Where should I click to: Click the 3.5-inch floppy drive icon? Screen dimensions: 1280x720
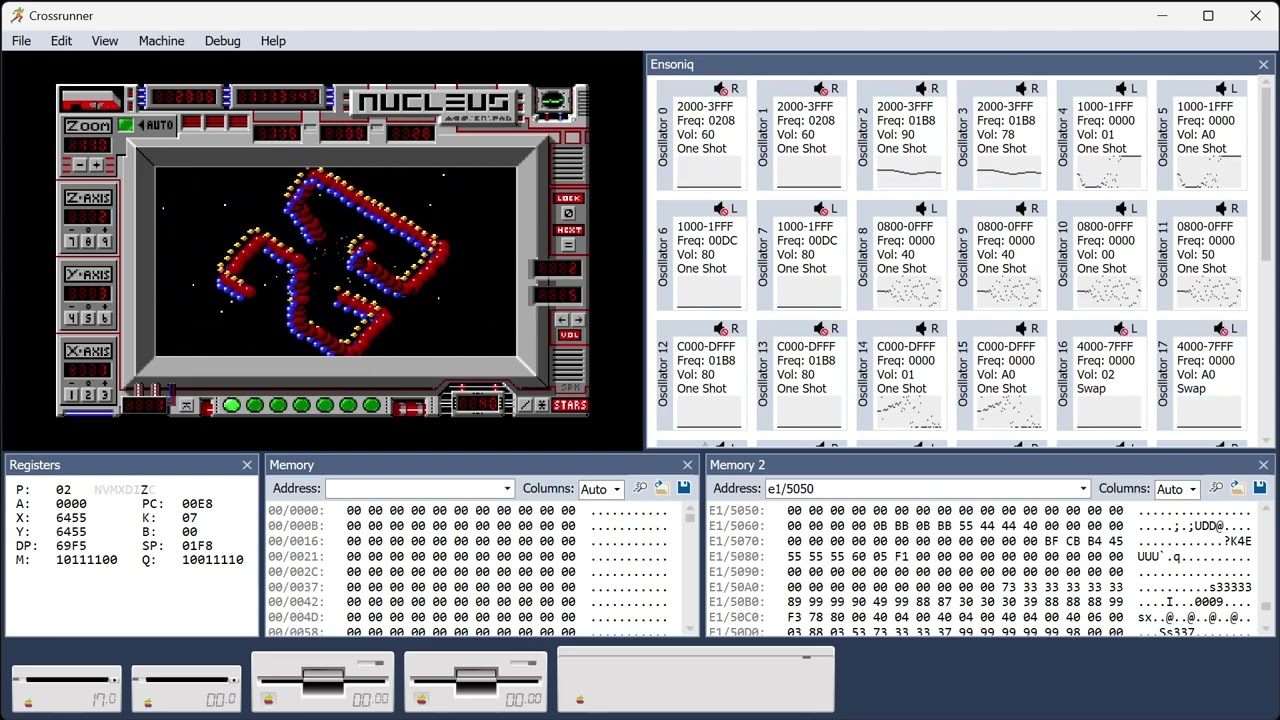(323, 680)
